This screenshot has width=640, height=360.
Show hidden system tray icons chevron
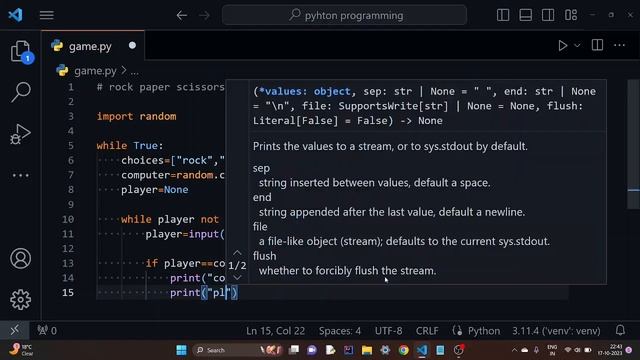click(x=514, y=350)
